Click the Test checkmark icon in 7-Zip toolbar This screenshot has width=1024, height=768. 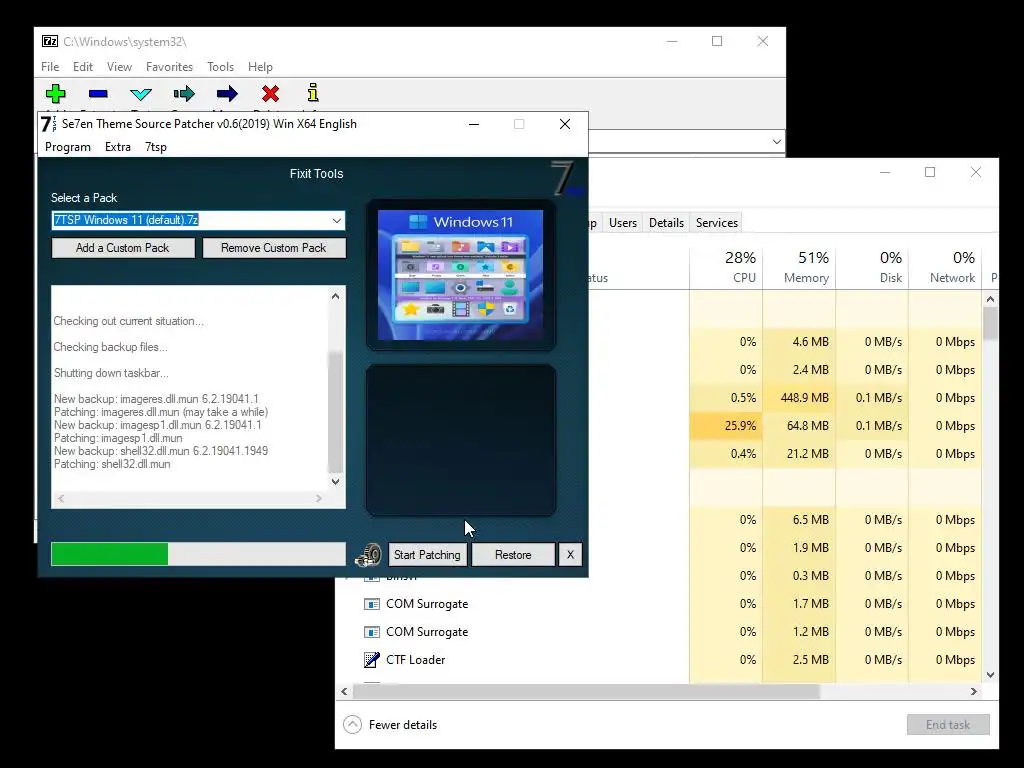click(140, 94)
